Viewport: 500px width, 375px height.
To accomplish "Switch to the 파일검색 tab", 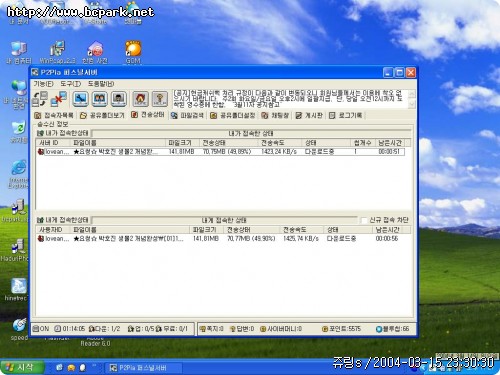I will [x=187, y=115].
